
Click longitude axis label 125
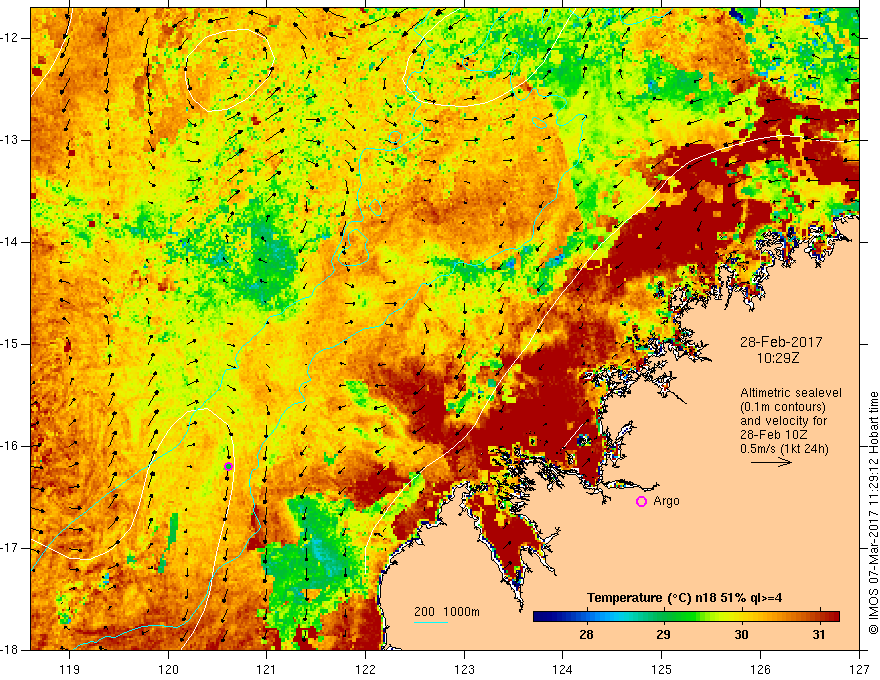[x=662, y=669]
